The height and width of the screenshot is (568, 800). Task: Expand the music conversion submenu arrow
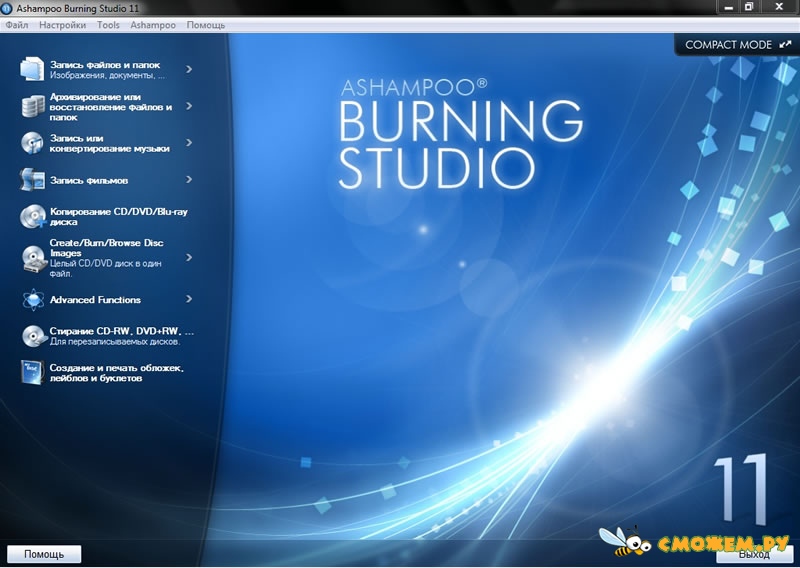(x=189, y=143)
